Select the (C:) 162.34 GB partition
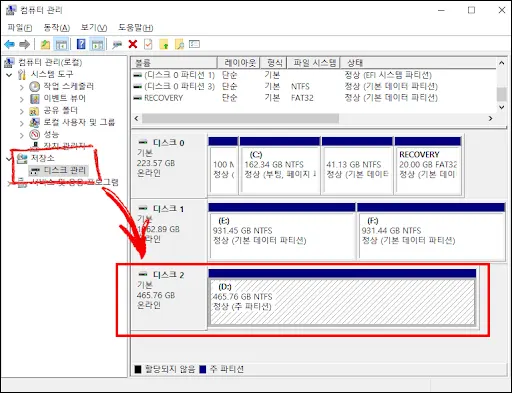The image size is (512, 393). (280, 166)
